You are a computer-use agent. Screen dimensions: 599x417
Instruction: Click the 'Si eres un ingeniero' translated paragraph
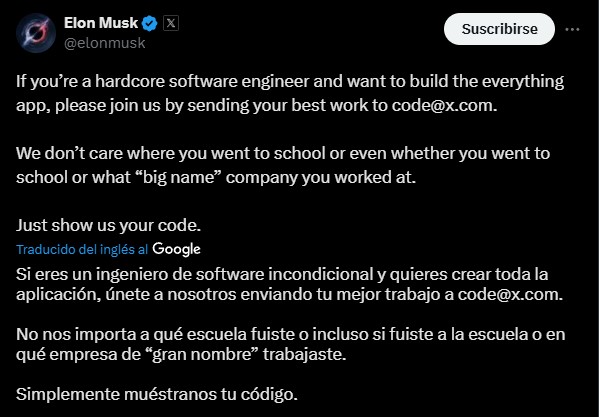coord(290,284)
